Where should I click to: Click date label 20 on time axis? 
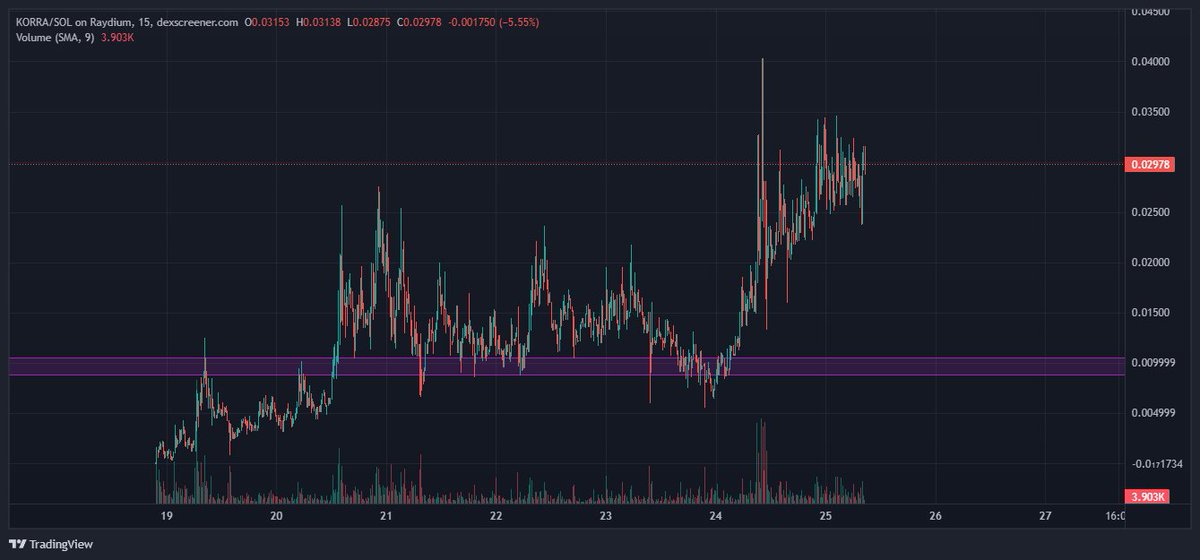tap(277, 516)
